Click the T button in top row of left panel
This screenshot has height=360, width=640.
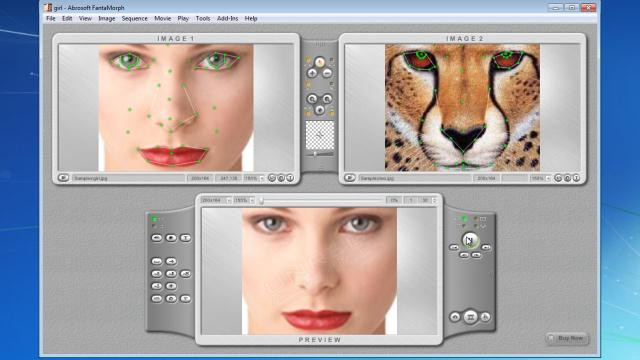[186, 238]
